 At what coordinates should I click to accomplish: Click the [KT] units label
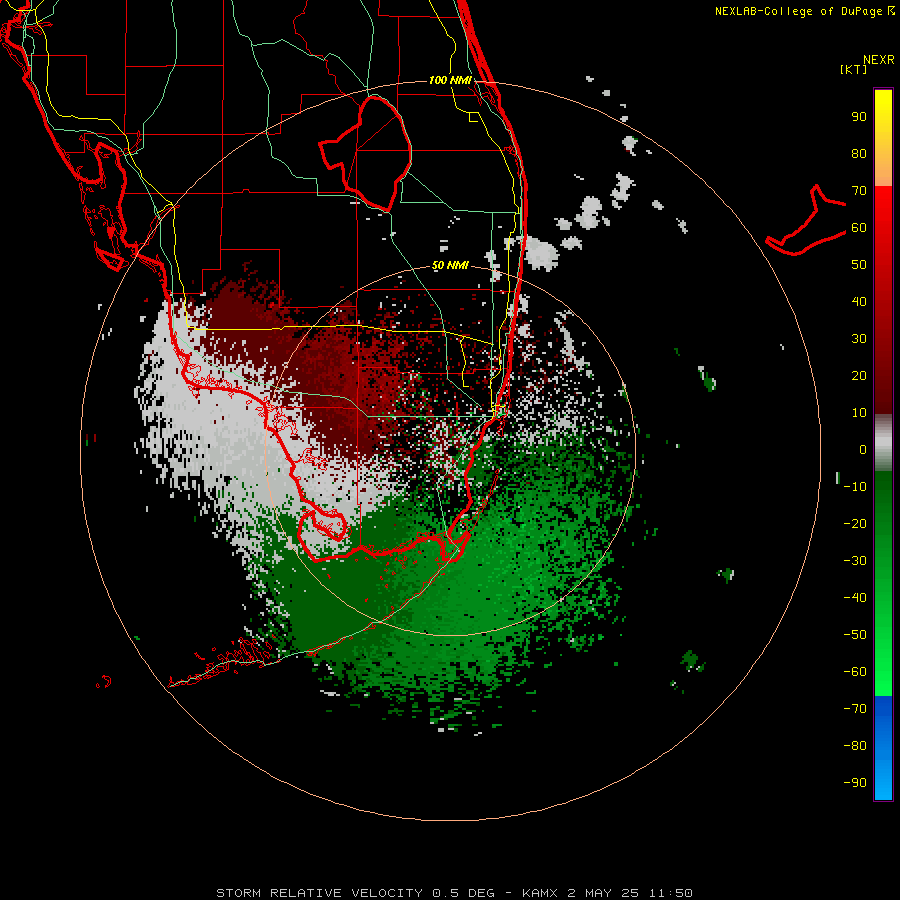point(853,69)
